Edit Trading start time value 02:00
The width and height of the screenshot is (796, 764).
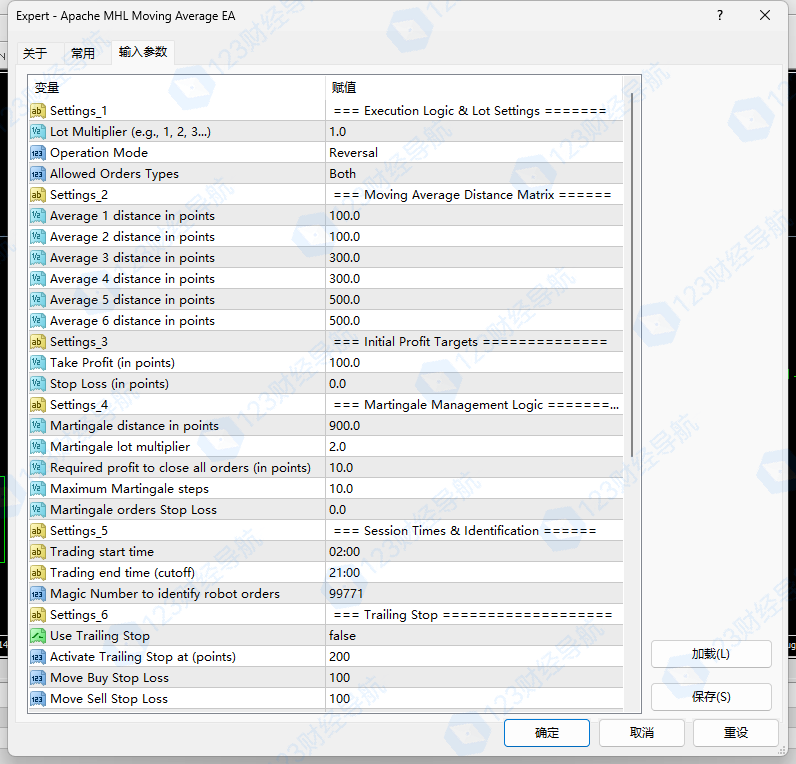(474, 552)
